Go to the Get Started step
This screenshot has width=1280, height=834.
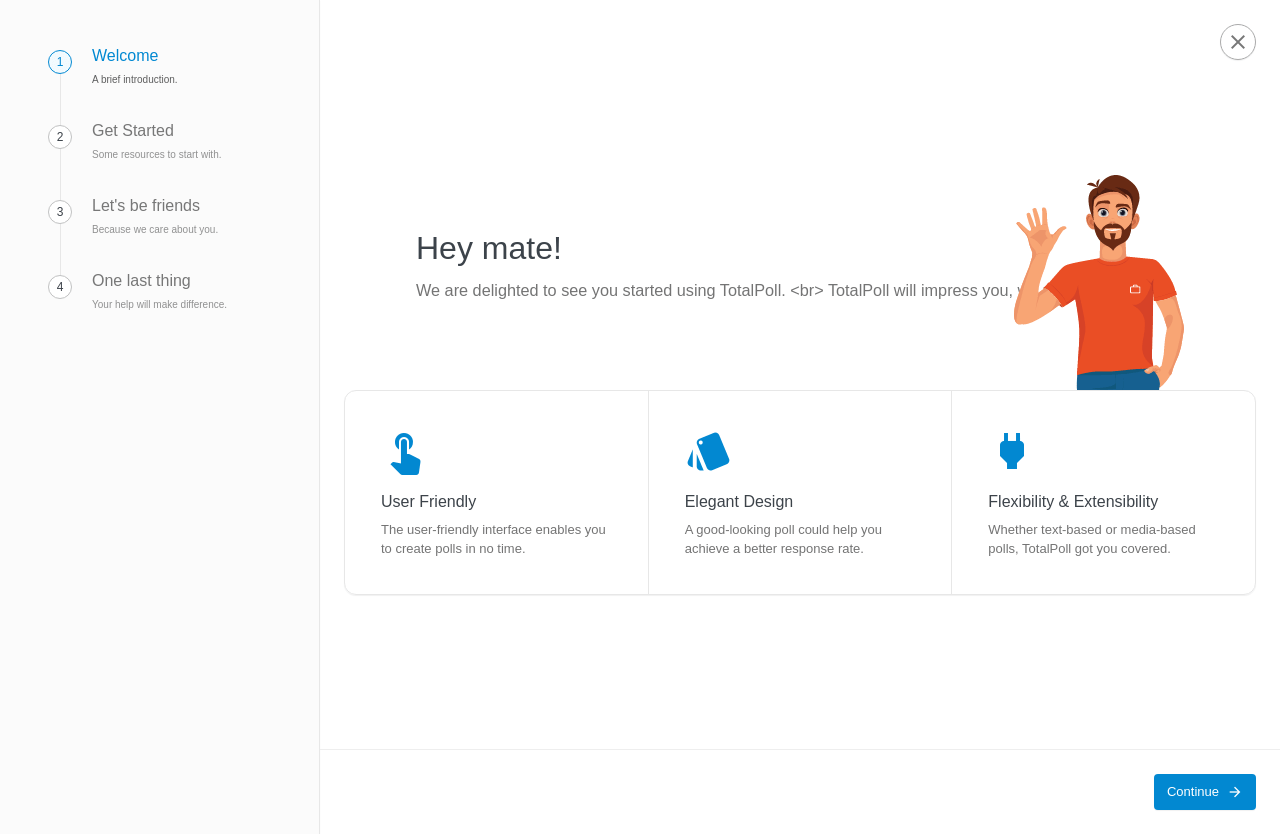point(133,131)
